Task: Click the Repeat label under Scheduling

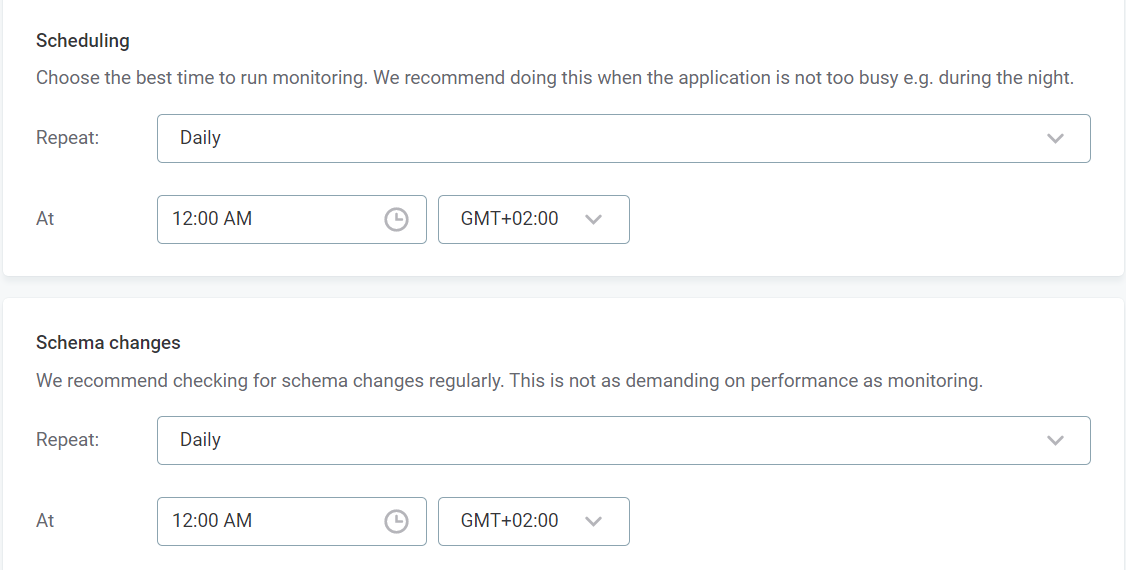Action: point(68,138)
